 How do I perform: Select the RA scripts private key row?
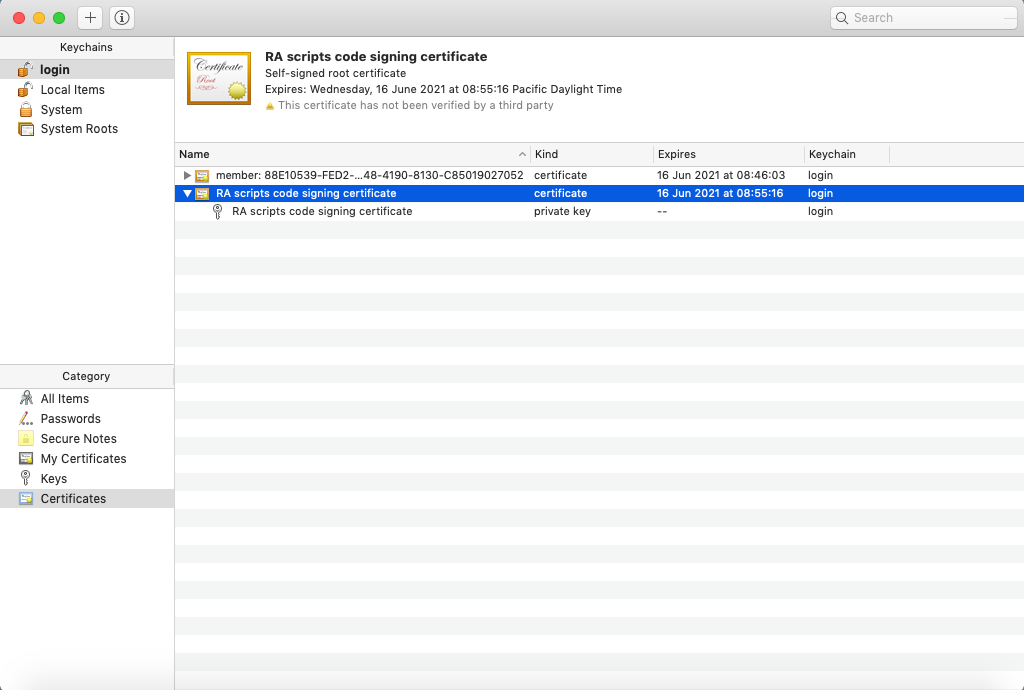click(322, 212)
